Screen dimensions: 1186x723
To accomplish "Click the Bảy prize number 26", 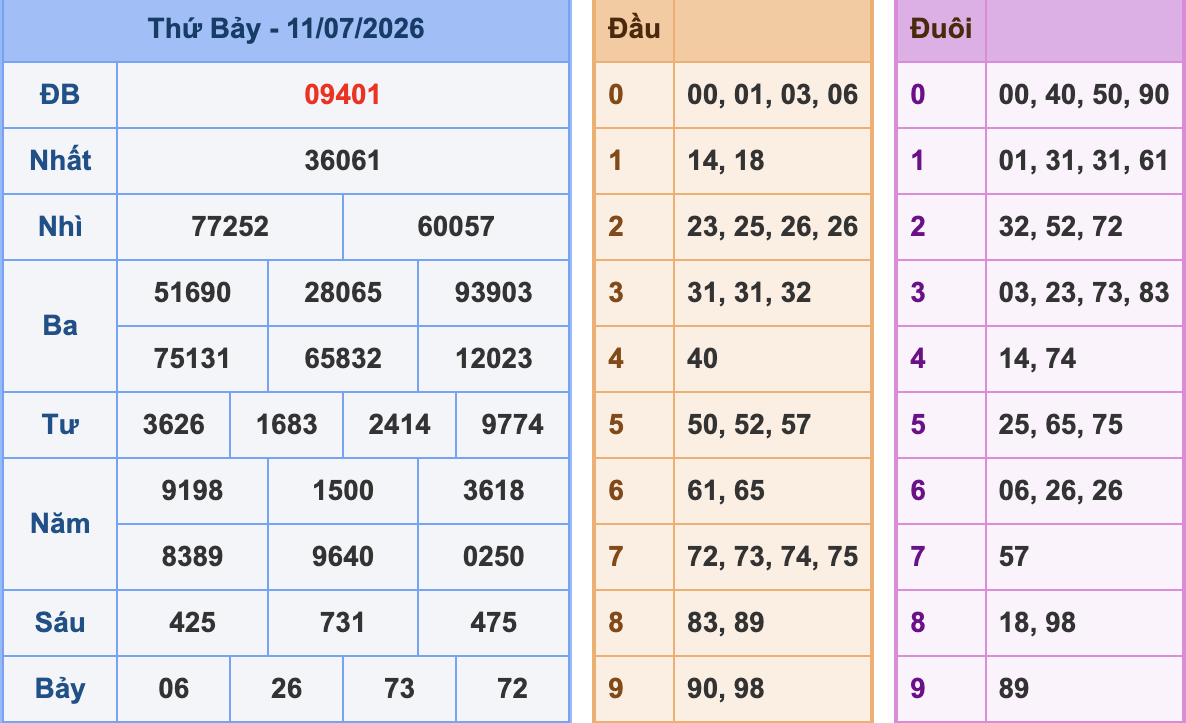I will (287, 688).
